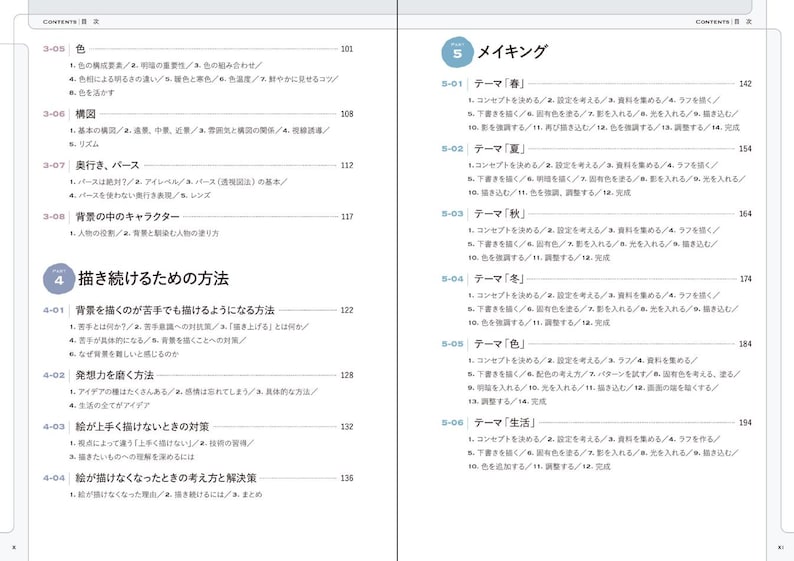Click the メイキング part heading
Screen dimensions: 794x561
[x=512, y=52]
